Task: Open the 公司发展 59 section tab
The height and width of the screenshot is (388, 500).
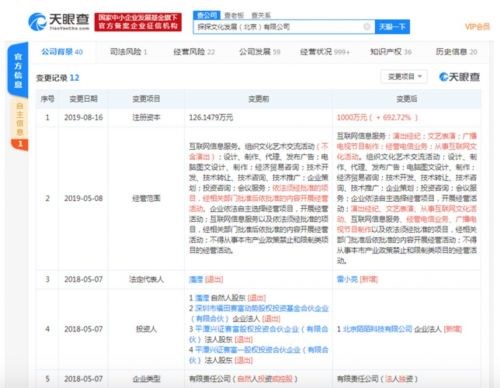Action: click(x=260, y=52)
